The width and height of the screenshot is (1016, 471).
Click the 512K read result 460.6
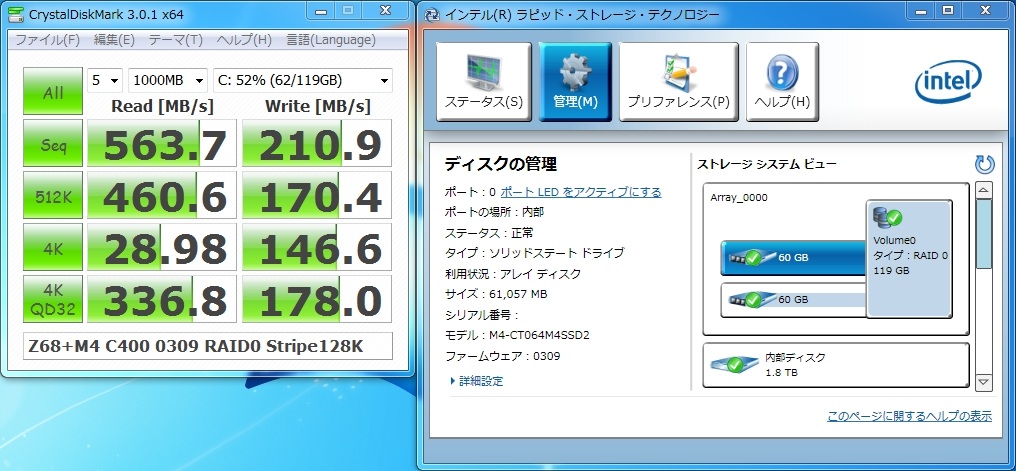tap(162, 195)
